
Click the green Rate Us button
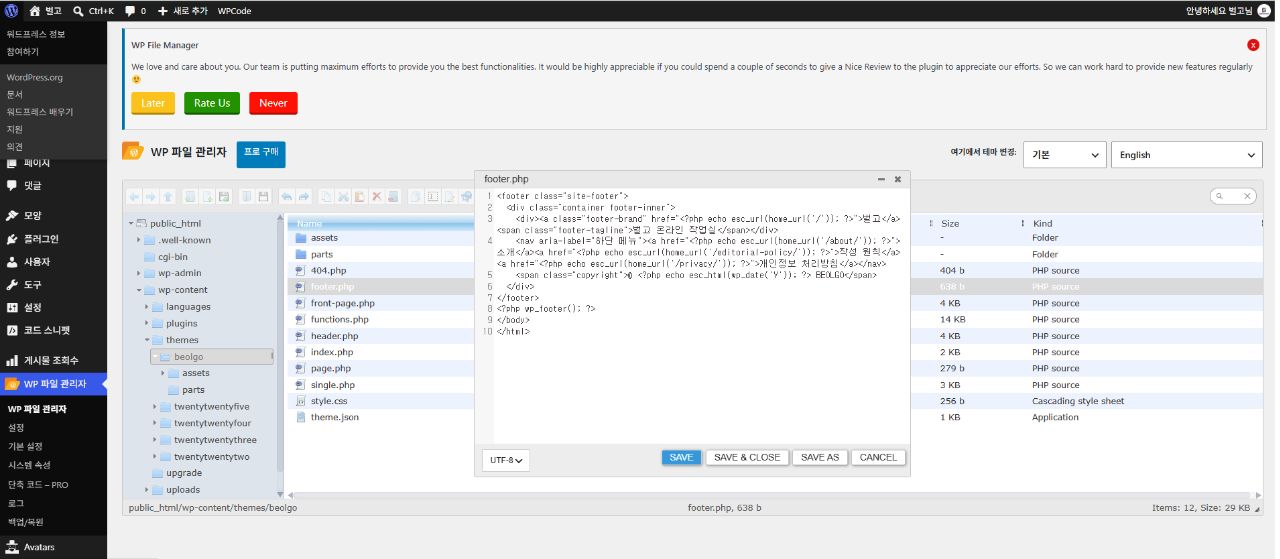[212, 103]
